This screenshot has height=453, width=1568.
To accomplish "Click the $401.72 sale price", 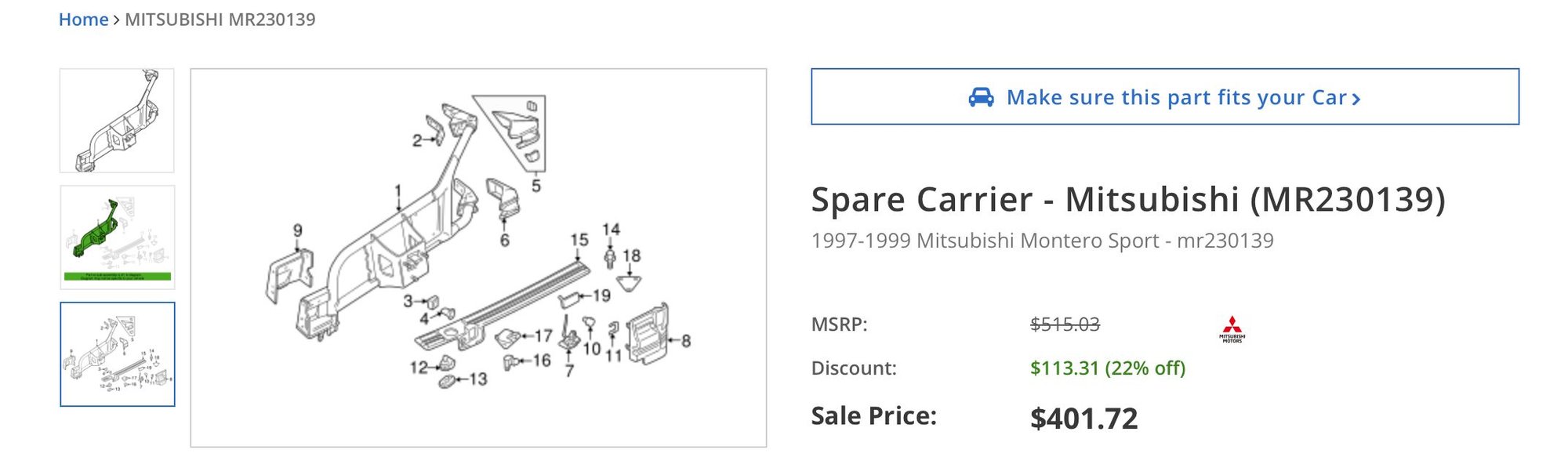I will click(x=1083, y=419).
